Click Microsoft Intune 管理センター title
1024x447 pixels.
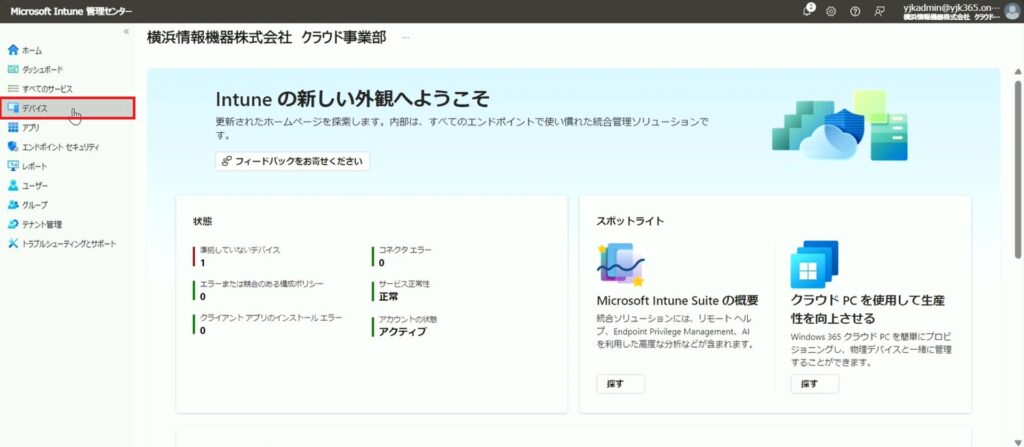pos(71,12)
